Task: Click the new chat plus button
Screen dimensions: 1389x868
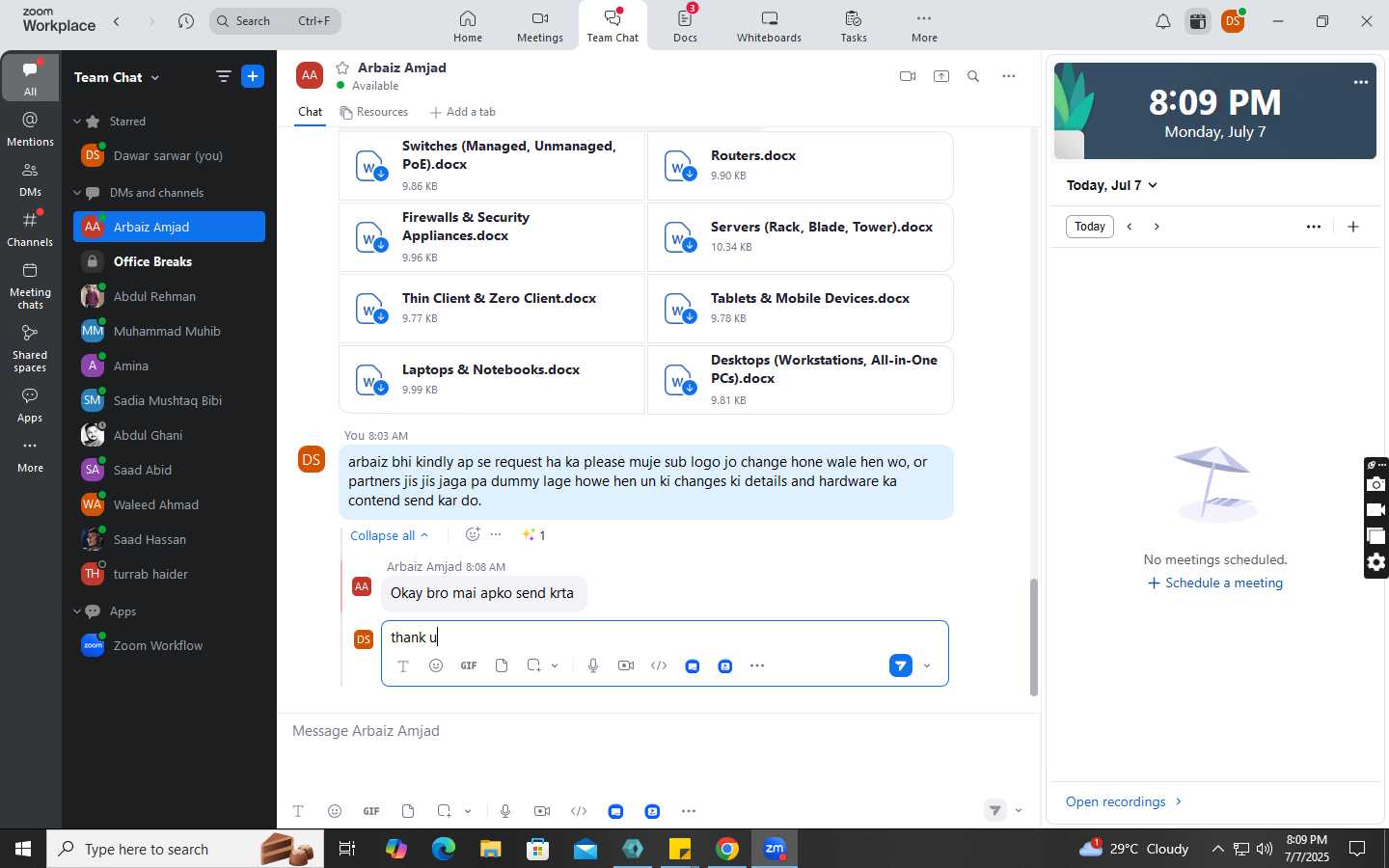Action: (253, 76)
